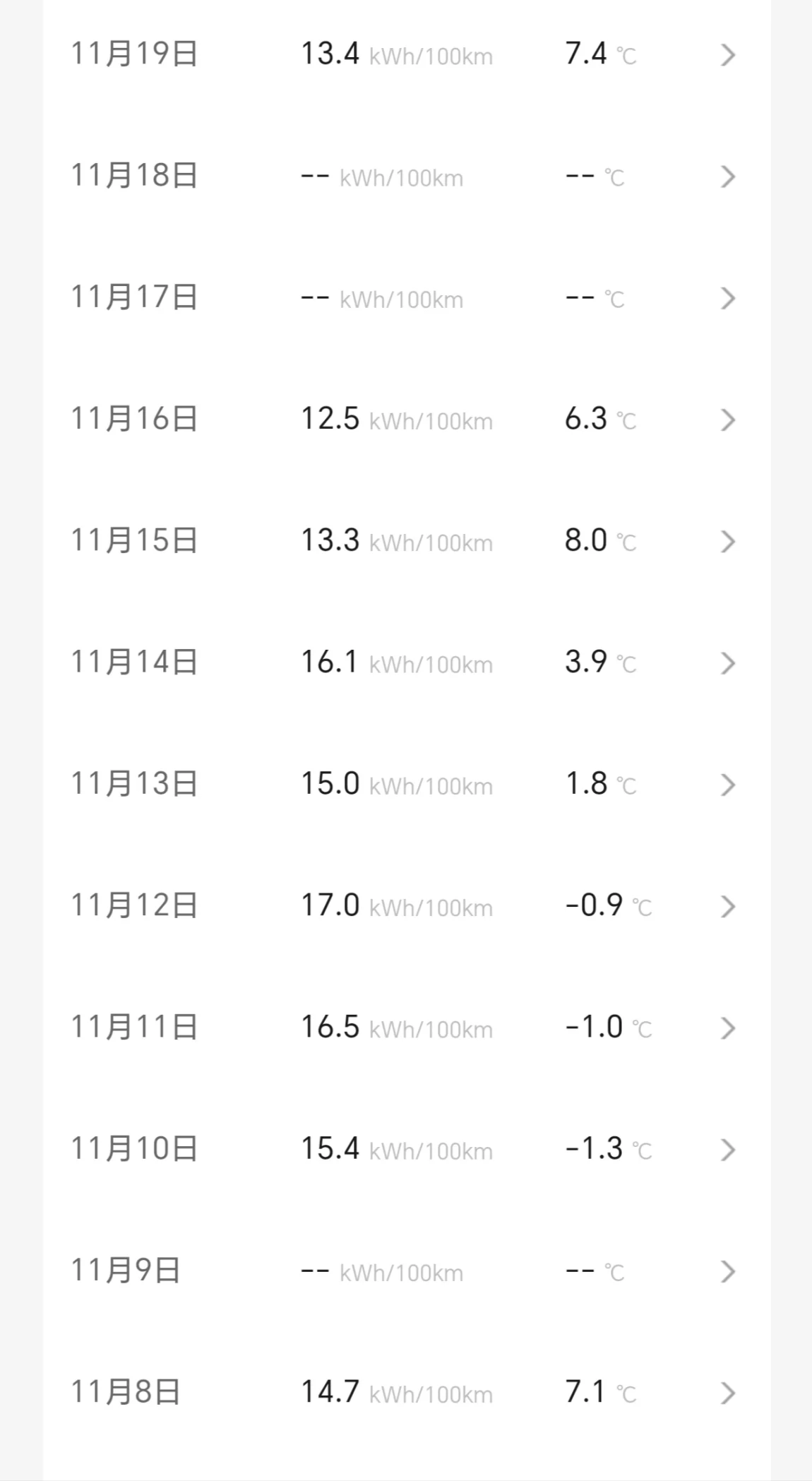Expand the 11月9日 row chevron
The height and width of the screenshot is (1481, 812).
click(727, 1271)
